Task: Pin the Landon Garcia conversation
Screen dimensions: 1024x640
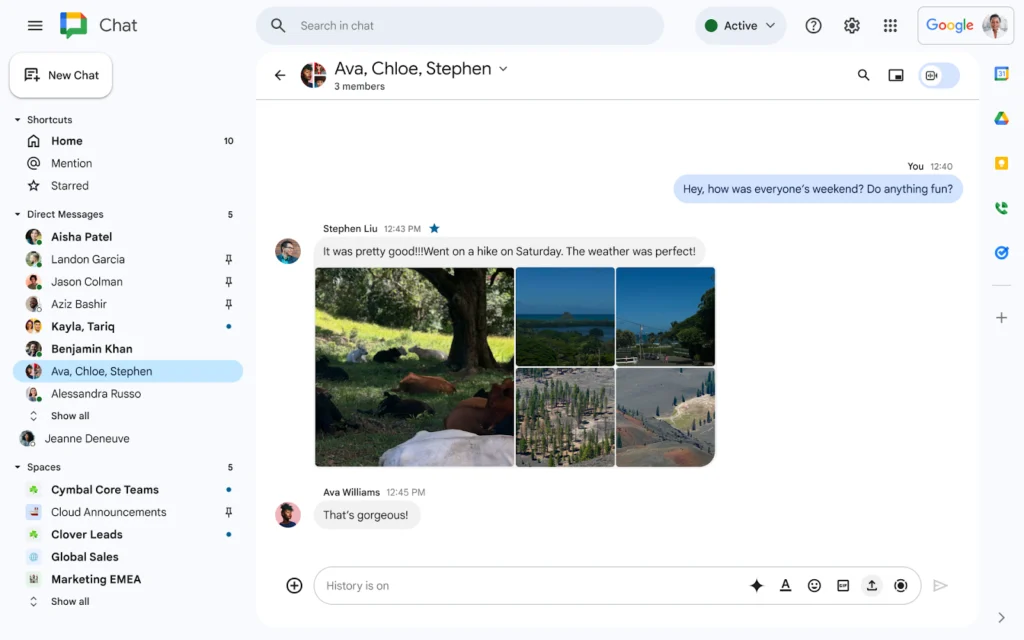Action: [228, 259]
